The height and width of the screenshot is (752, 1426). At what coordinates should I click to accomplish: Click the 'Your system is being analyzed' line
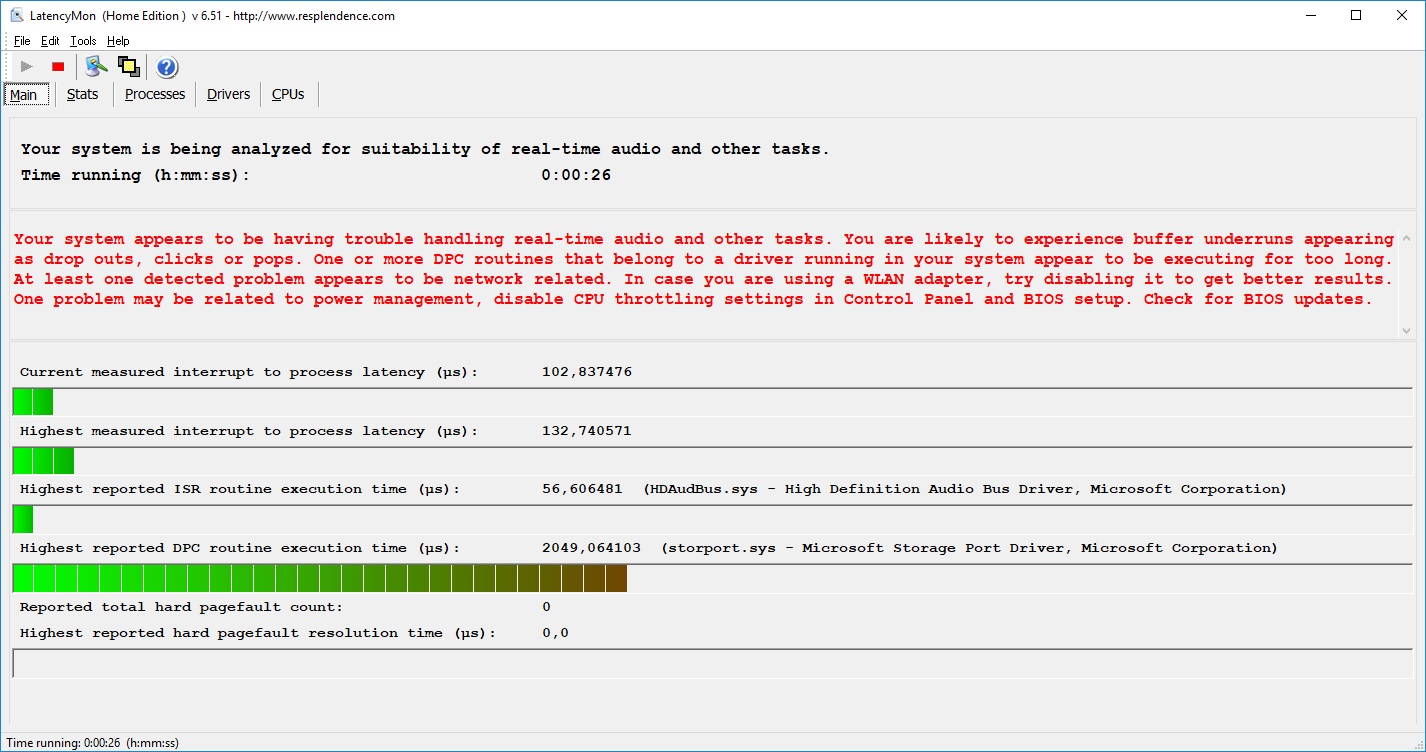(x=425, y=149)
